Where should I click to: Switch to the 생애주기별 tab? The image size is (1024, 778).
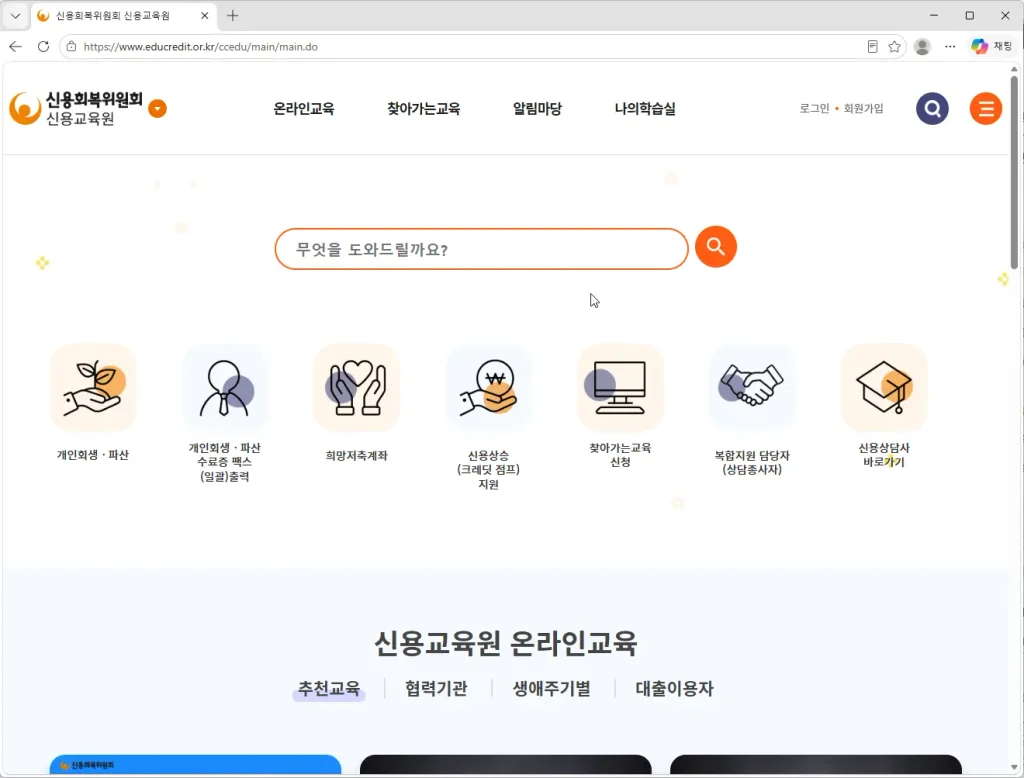[x=551, y=689]
